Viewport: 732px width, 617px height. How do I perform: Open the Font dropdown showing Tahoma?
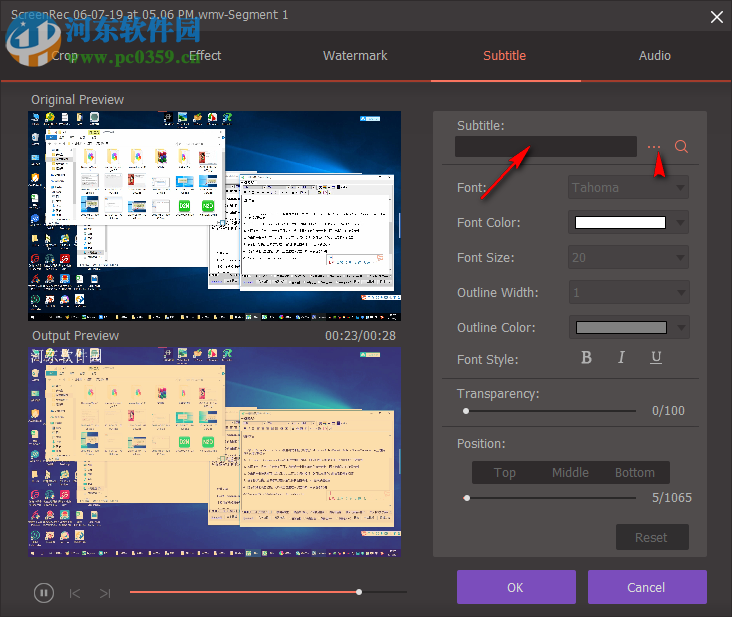click(x=628, y=188)
